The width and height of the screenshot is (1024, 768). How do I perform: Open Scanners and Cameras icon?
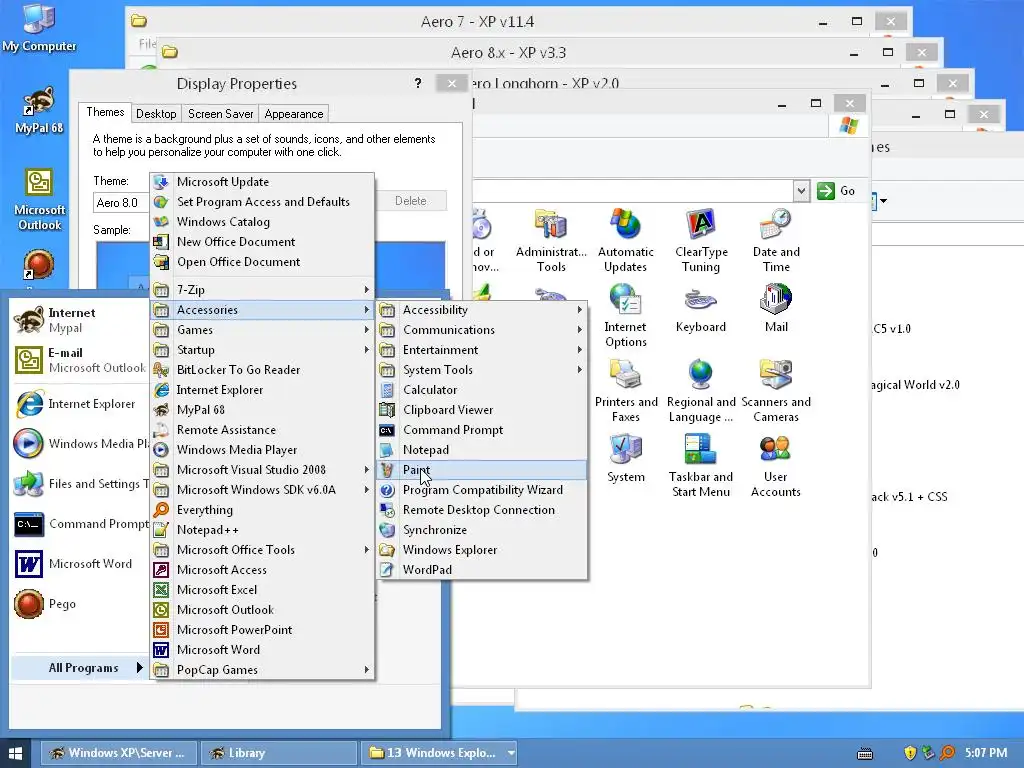(x=776, y=391)
